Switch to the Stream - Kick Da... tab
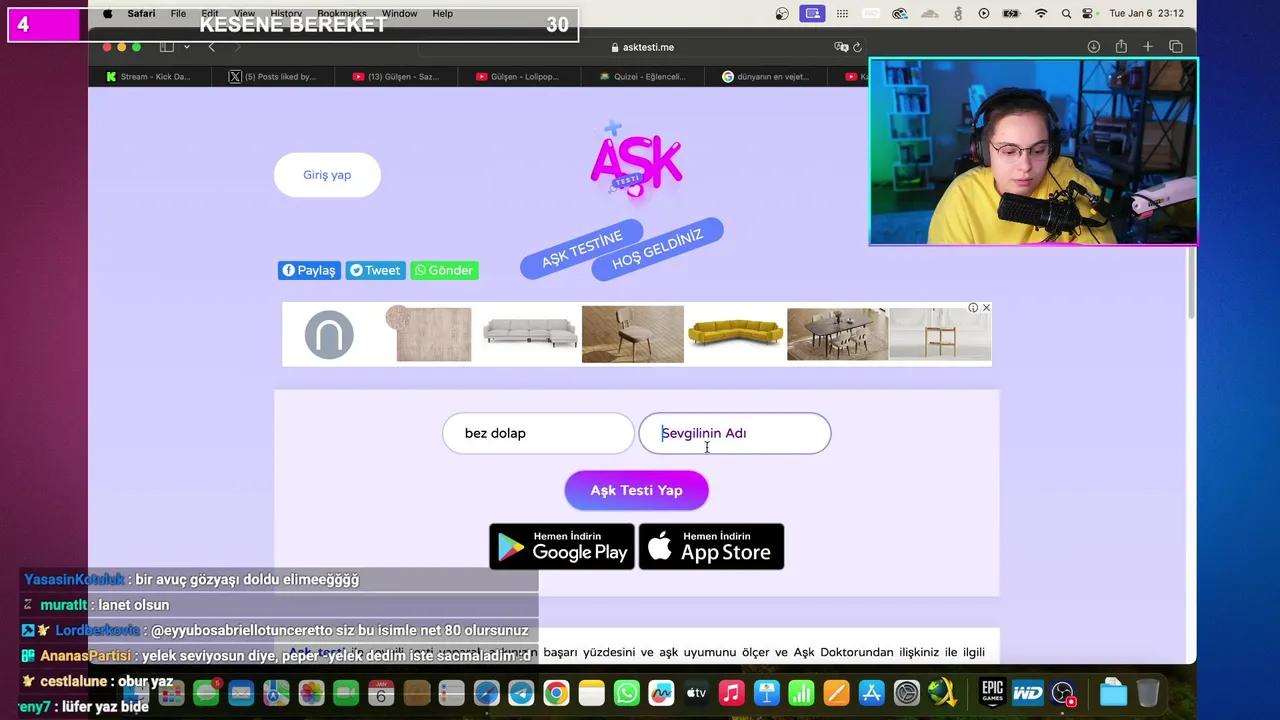 [x=148, y=76]
